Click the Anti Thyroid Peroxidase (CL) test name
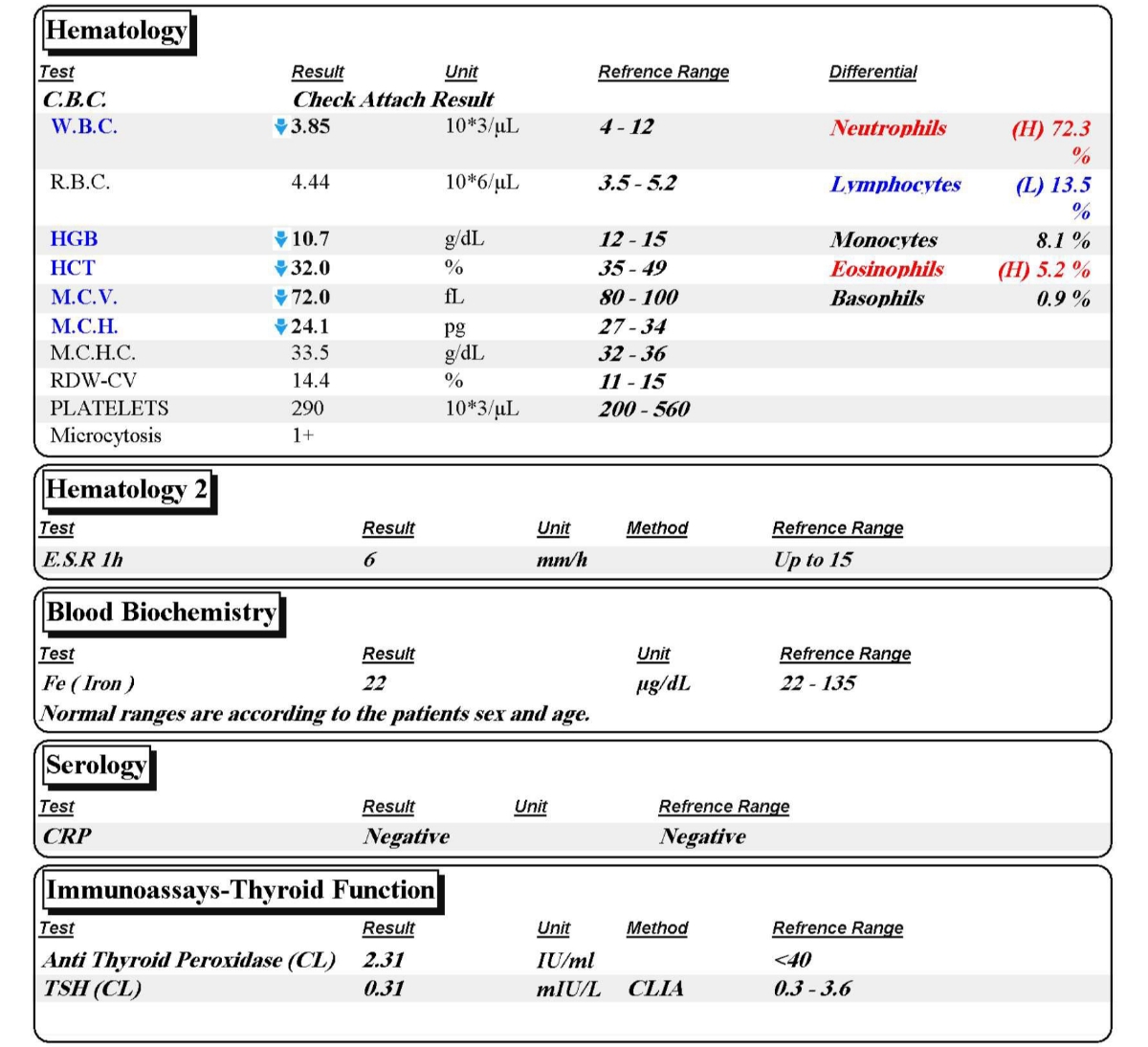The height and width of the screenshot is (1047, 1148). (188, 960)
